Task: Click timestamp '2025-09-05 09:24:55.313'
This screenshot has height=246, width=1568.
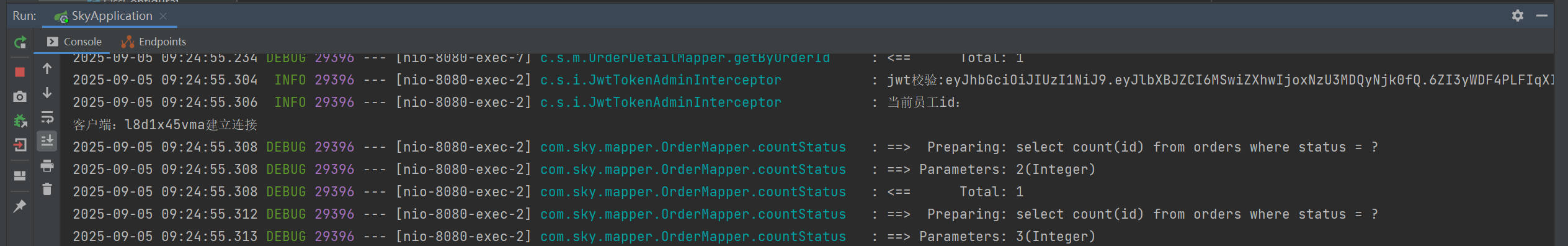Action: click(165, 237)
